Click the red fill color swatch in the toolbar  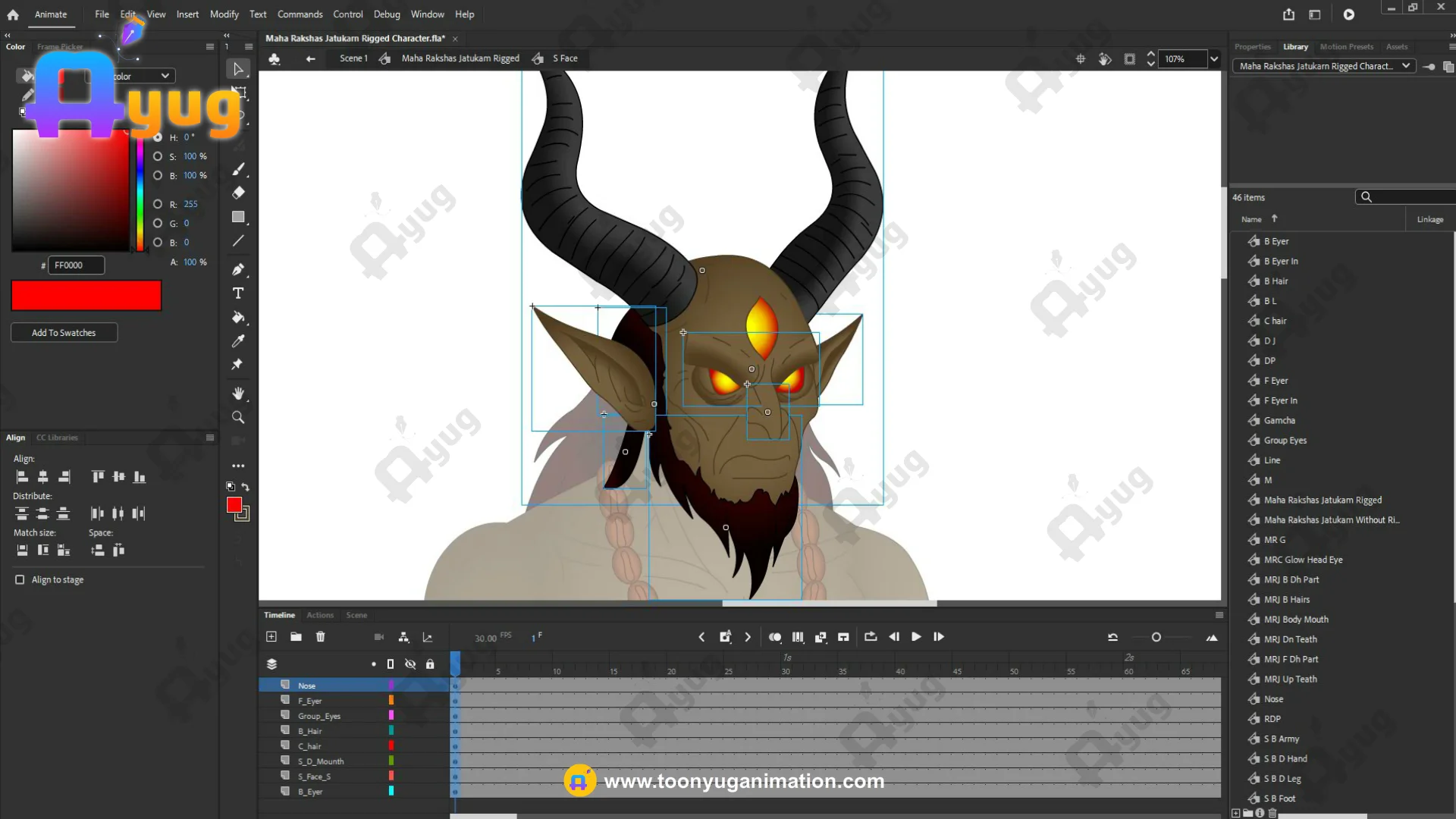234,505
